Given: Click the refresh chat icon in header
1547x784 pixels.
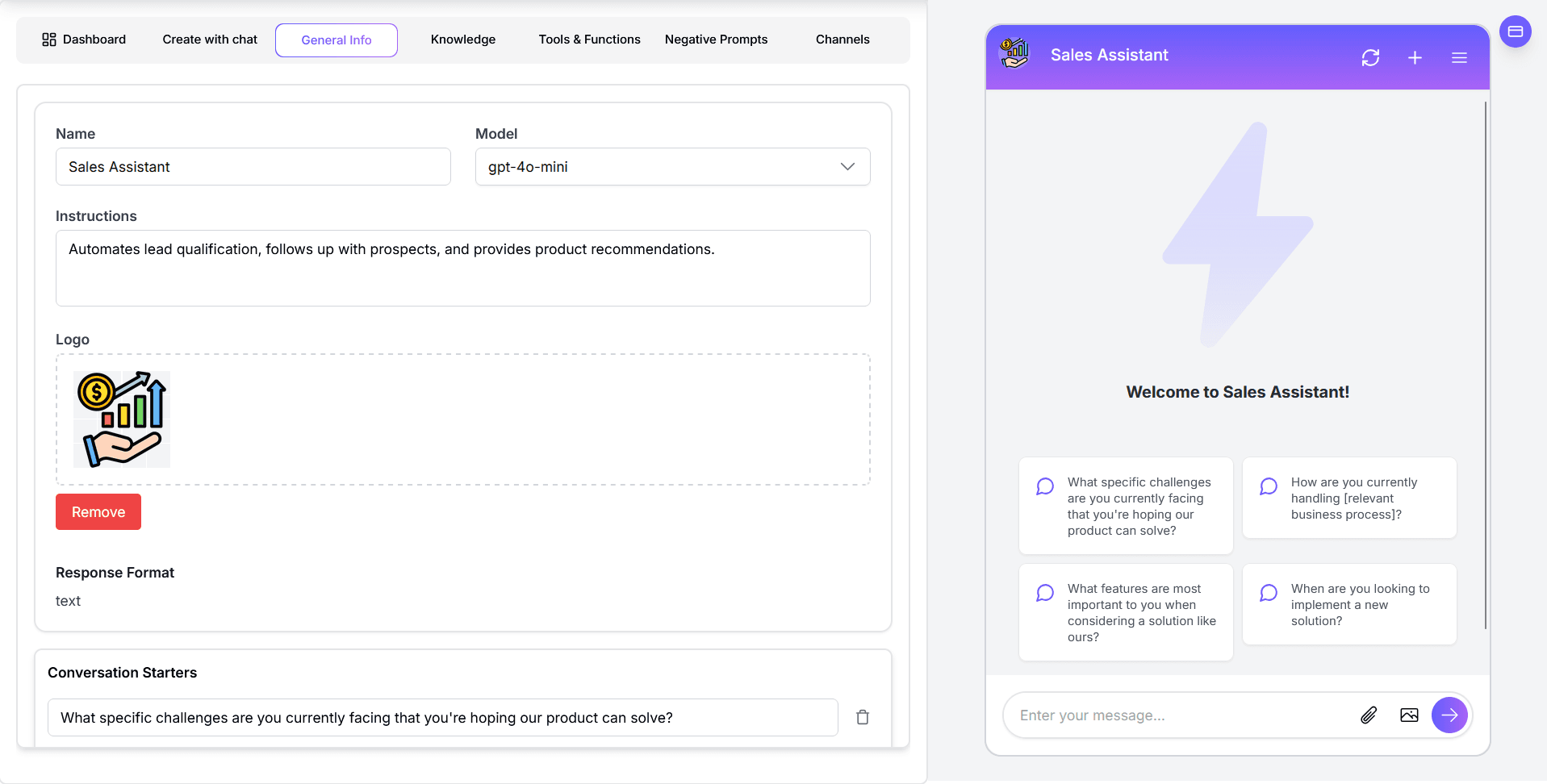Looking at the screenshot, I should point(1370,57).
